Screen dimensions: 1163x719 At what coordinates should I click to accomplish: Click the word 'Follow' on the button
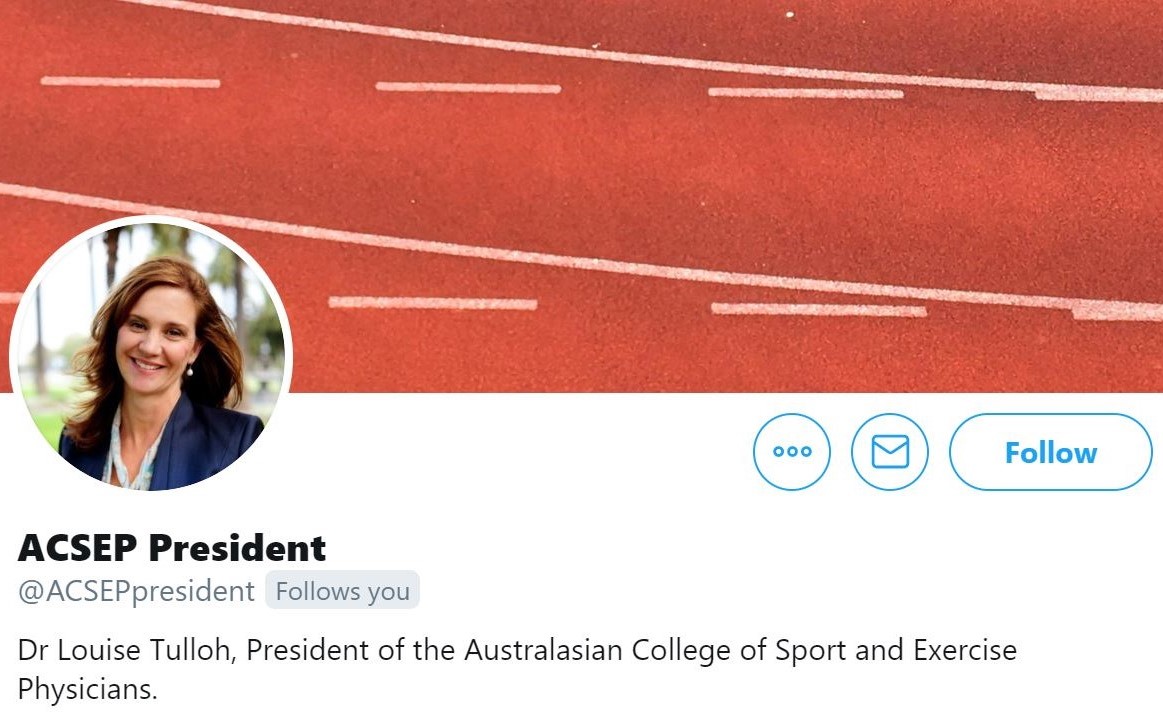(1050, 453)
